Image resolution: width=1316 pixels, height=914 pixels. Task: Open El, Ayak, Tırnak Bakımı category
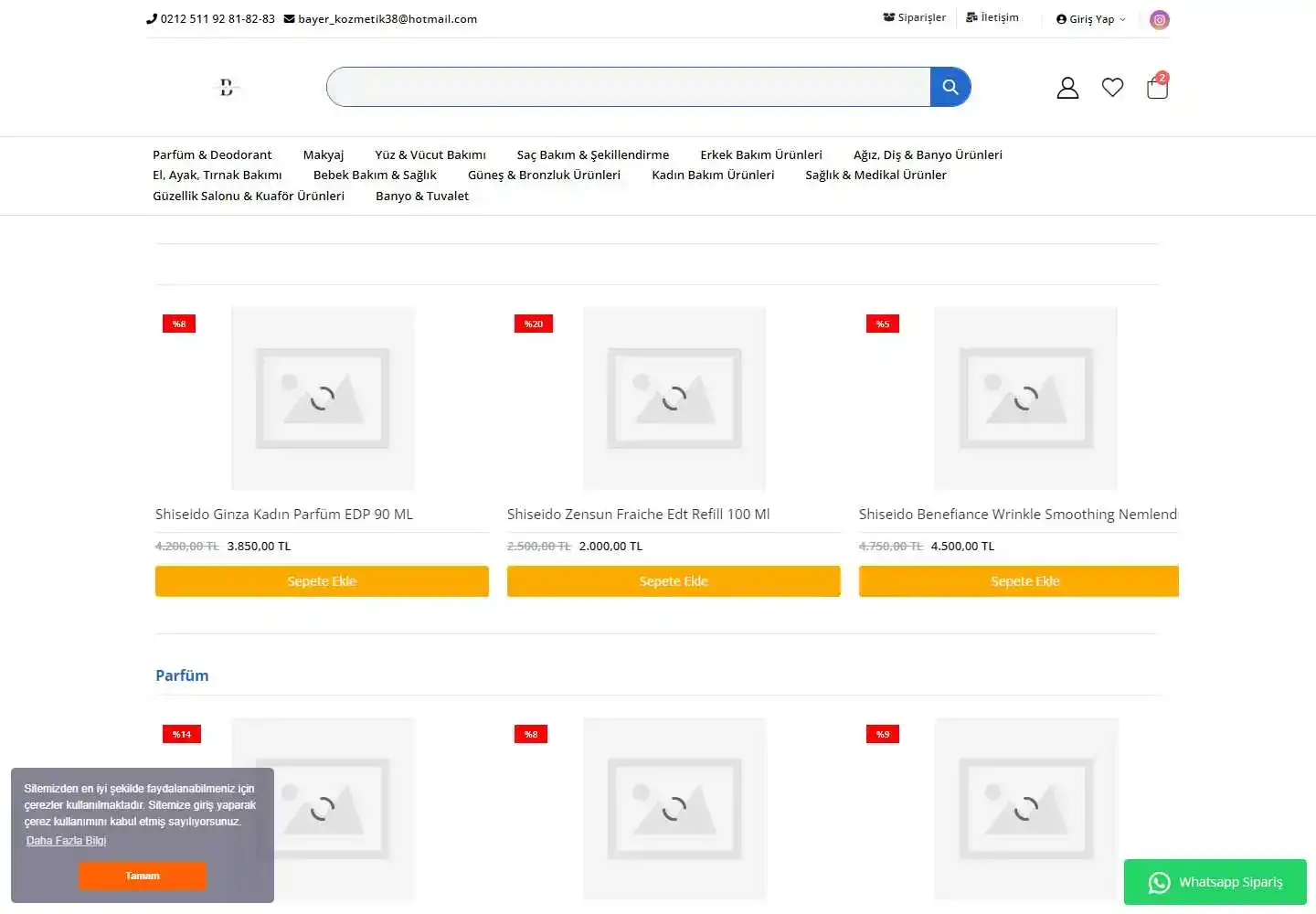tap(218, 175)
